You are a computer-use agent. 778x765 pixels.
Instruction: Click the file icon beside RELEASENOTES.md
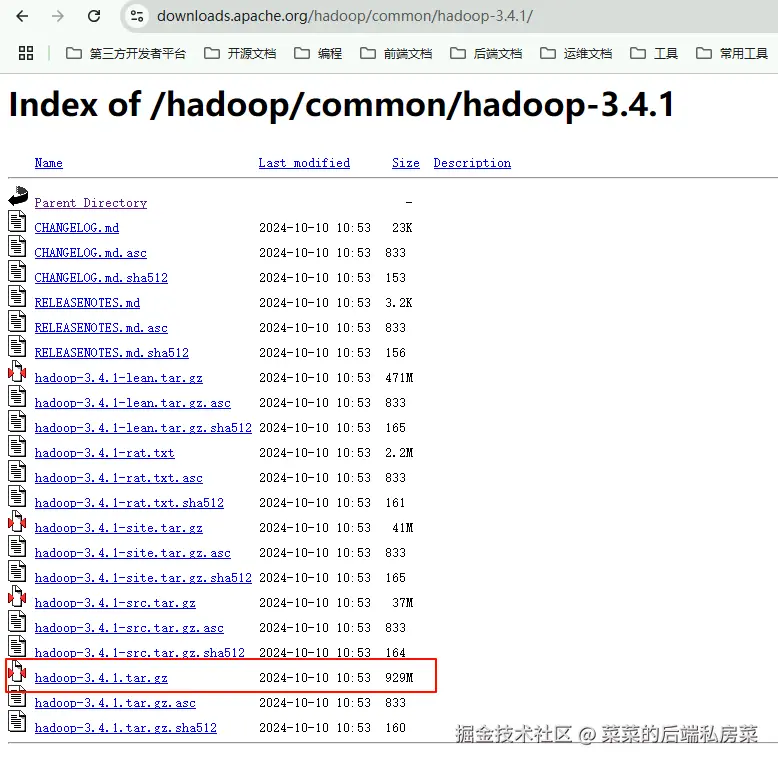17,296
